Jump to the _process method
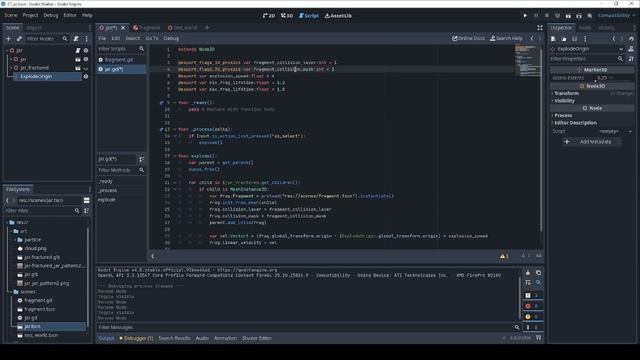 pos(107,191)
